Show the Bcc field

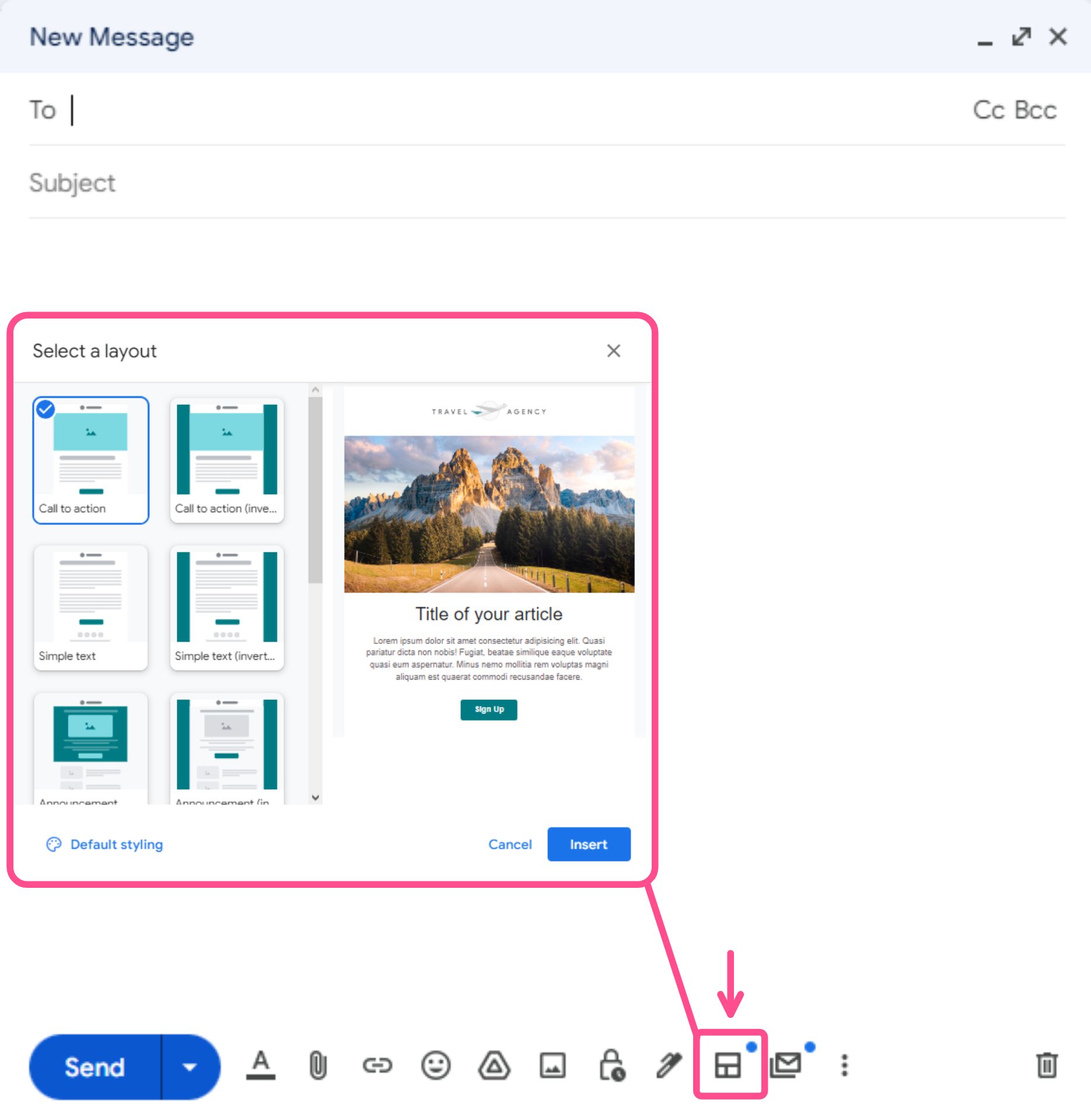(1036, 110)
